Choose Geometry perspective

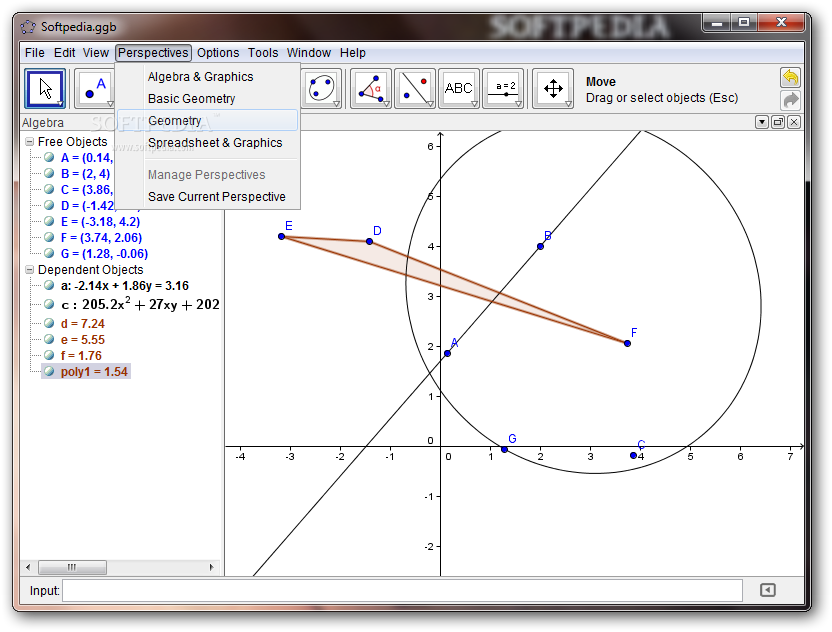tap(207, 120)
